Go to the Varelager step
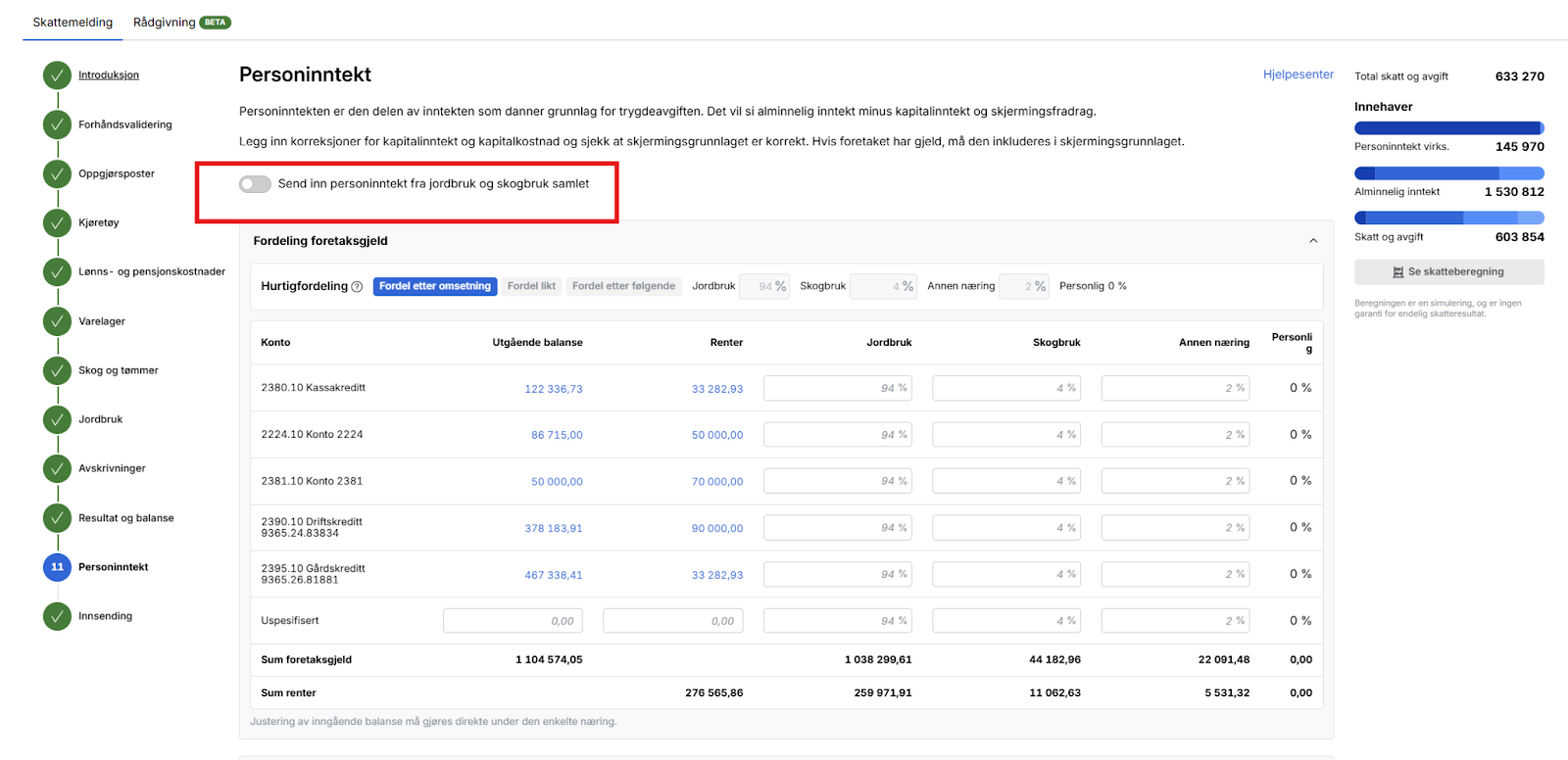 [102, 321]
